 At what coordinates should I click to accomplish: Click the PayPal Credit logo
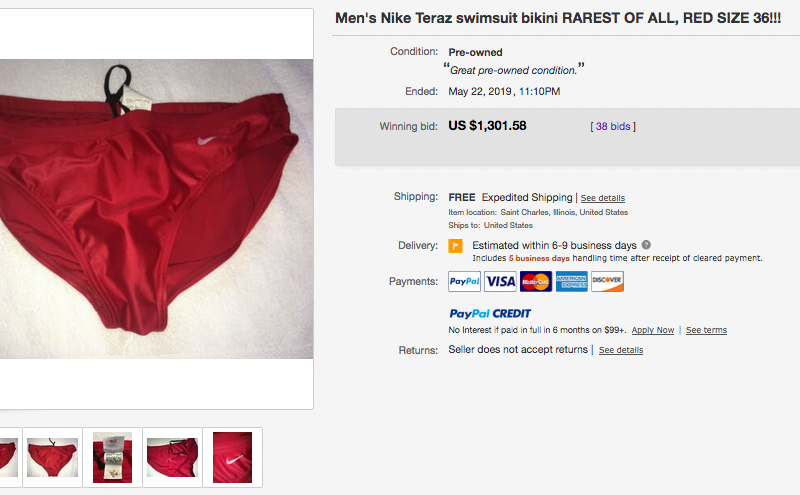[x=490, y=314]
